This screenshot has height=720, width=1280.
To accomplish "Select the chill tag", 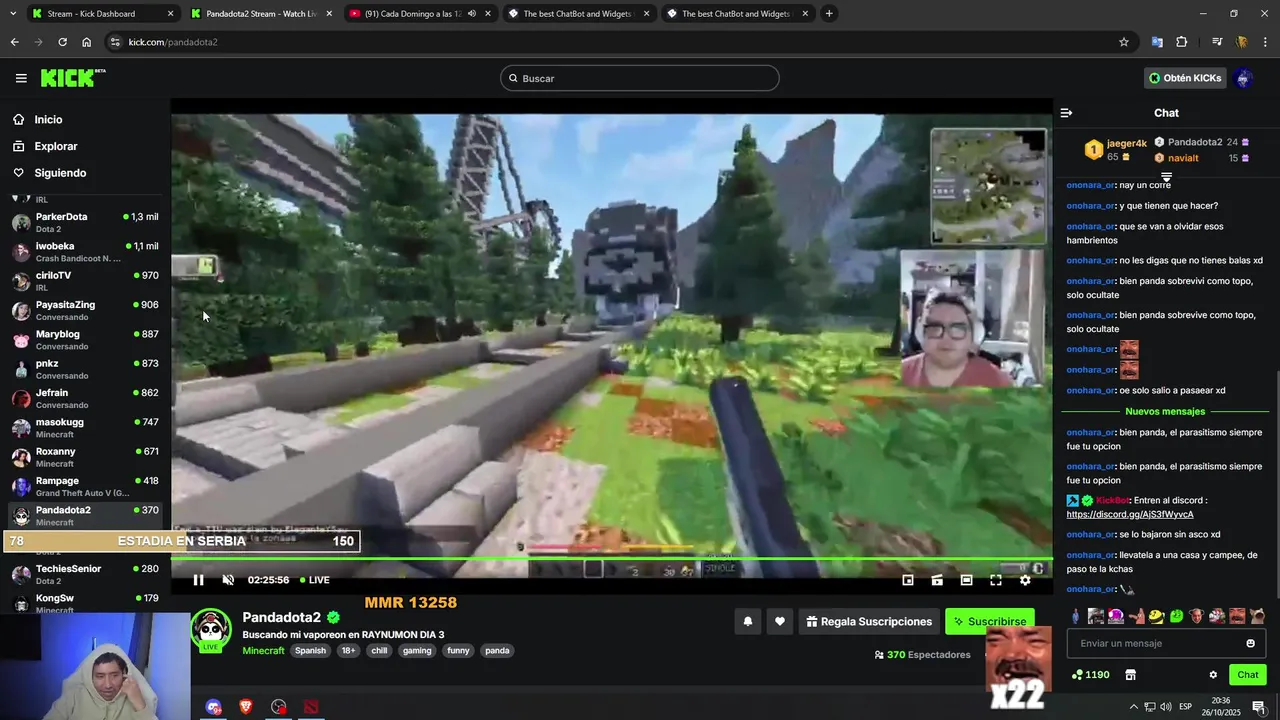I will (x=379, y=650).
